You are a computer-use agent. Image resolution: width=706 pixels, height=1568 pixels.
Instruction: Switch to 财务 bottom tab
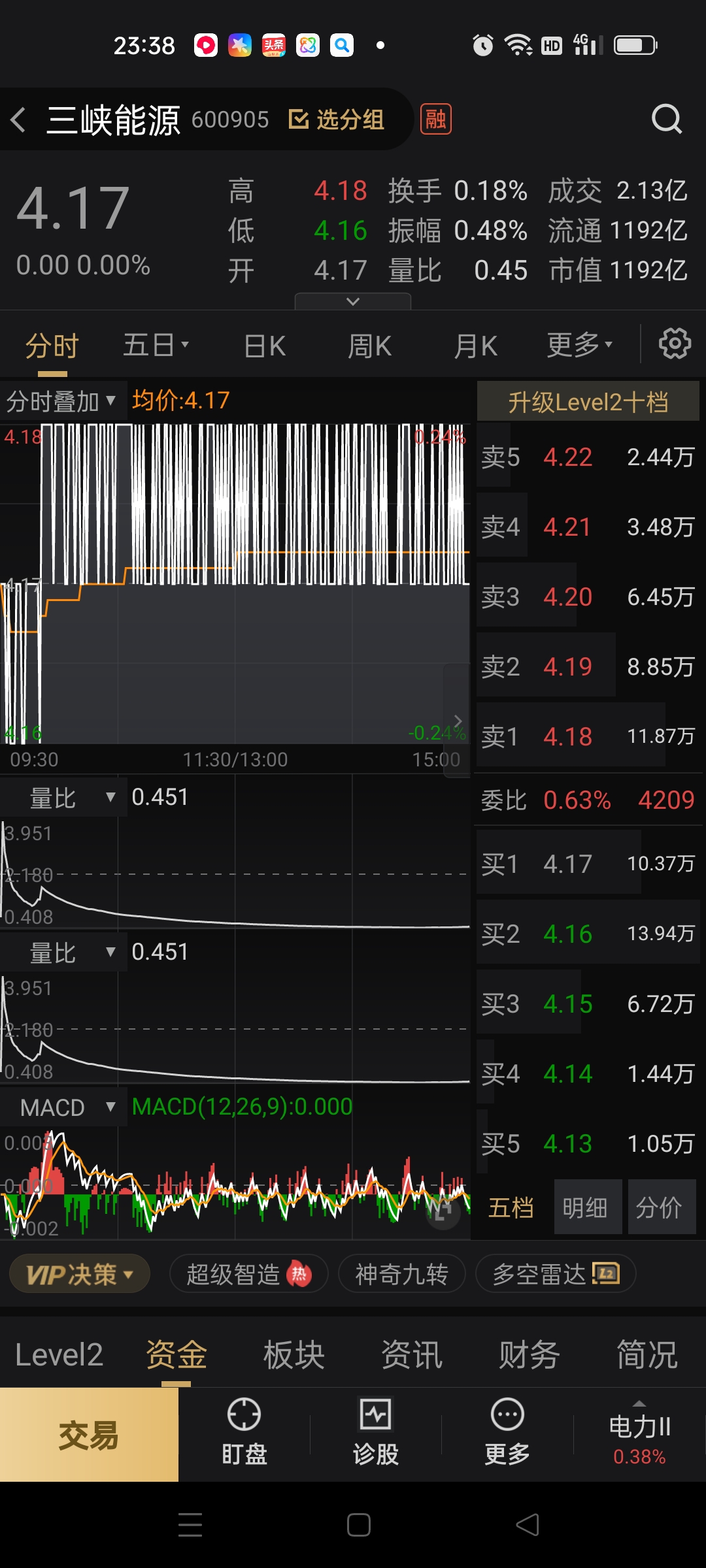[x=529, y=1354]
